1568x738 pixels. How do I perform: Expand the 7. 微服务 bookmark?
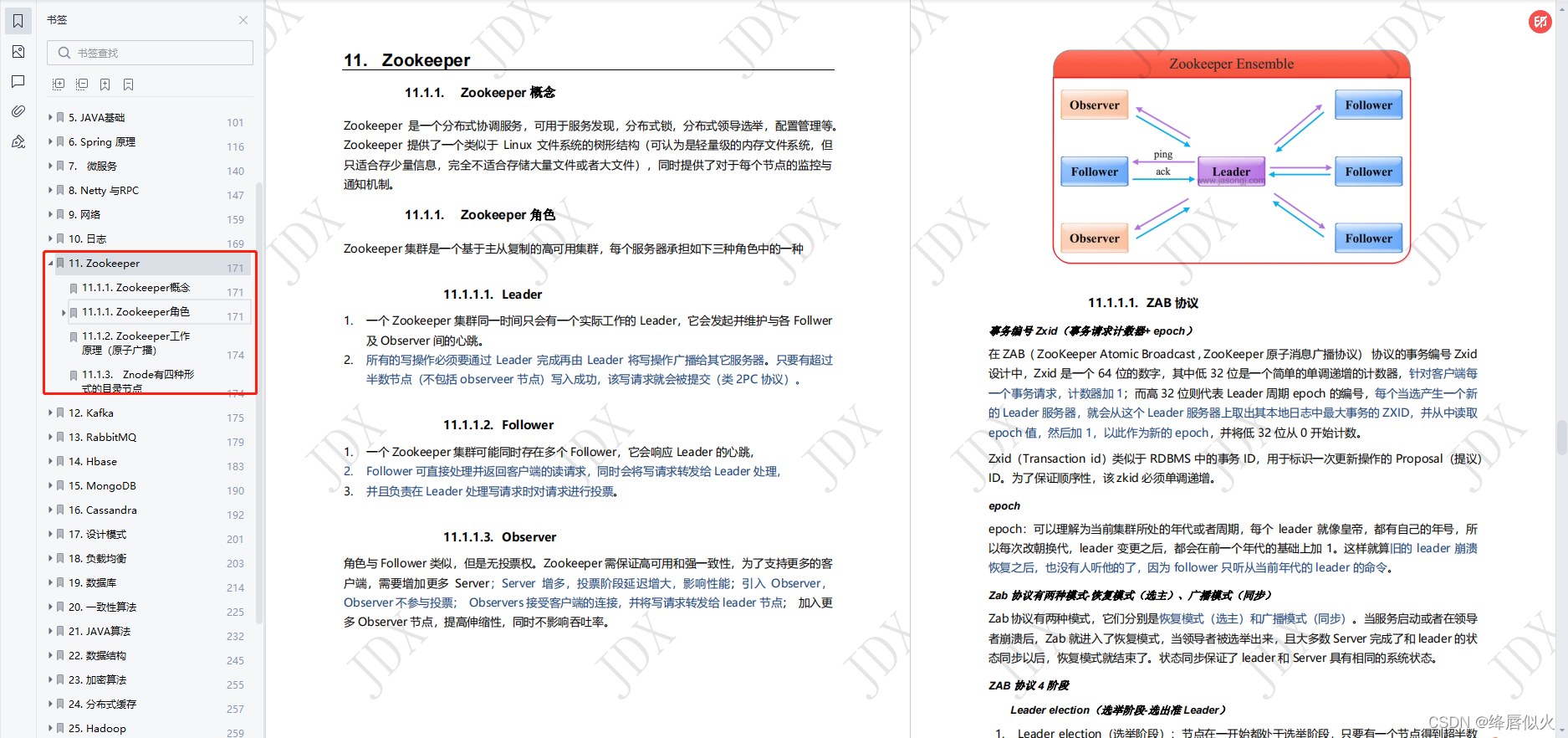(50, 166)
